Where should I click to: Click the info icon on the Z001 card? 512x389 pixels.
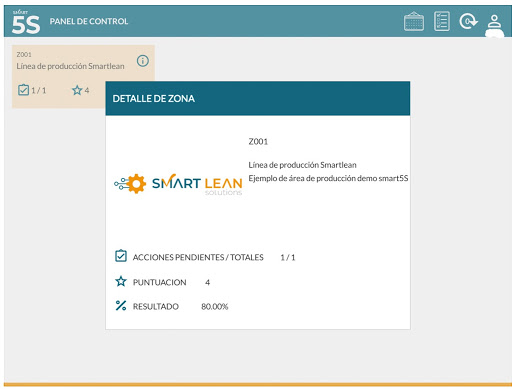coord(143,61)
